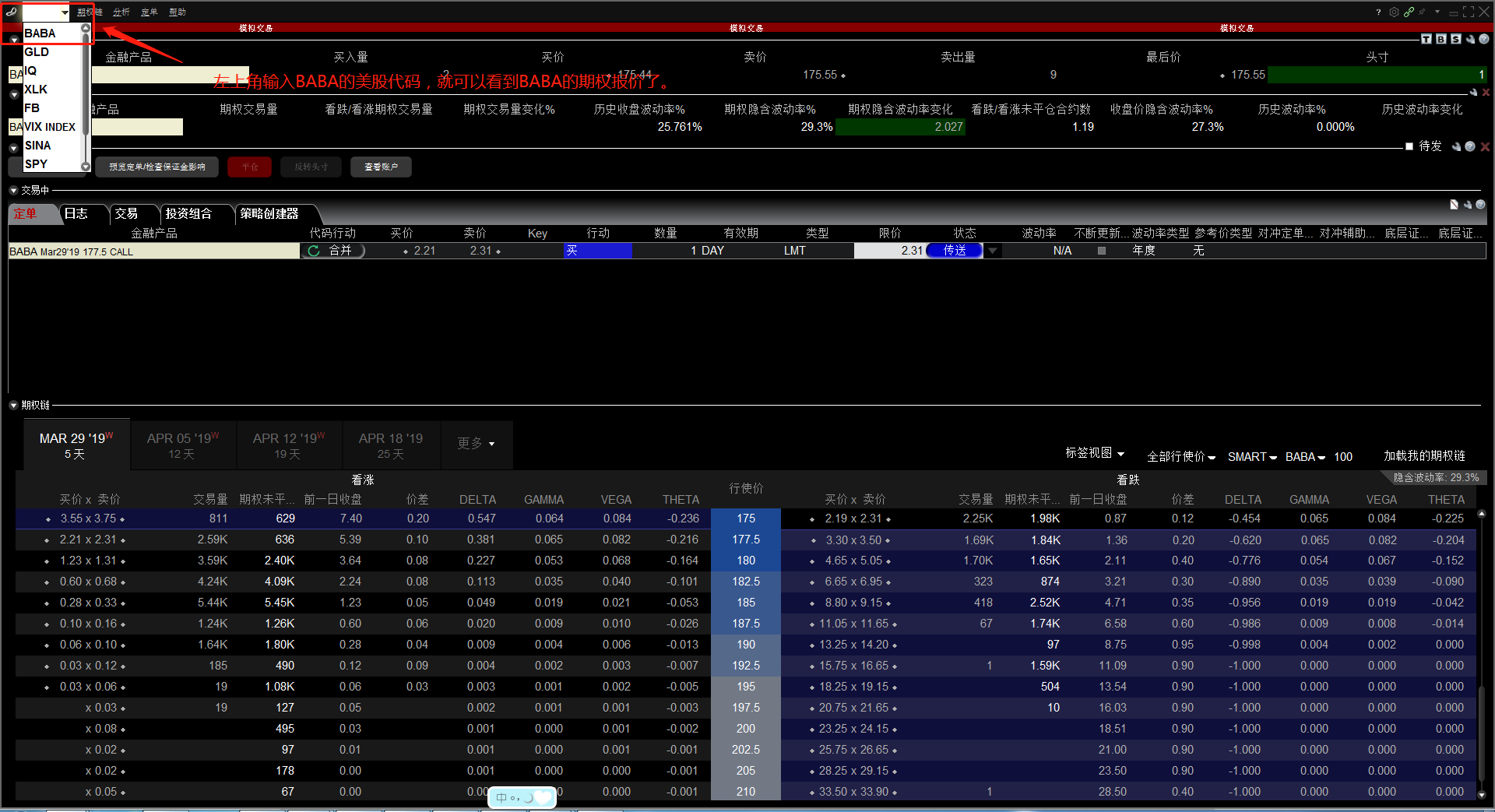Open order panel wrench icon beside 待发
The height and width of the screenshot is (812, 1495).
click(1456, 146)
